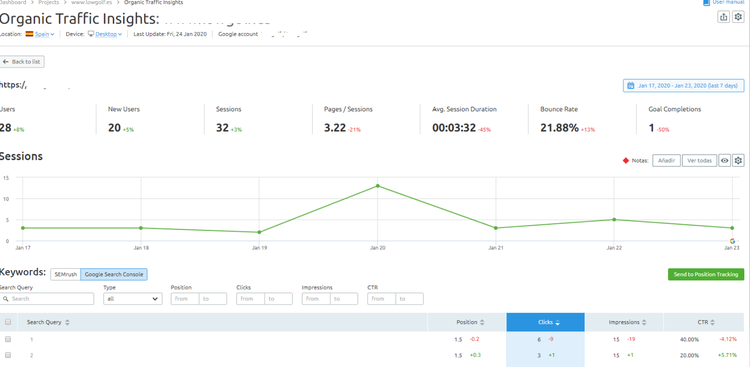Image resolution: width=750 pixels, height=367 pixels.
Task: Sort by Impressions column header
Action: [x=627, y=323]
